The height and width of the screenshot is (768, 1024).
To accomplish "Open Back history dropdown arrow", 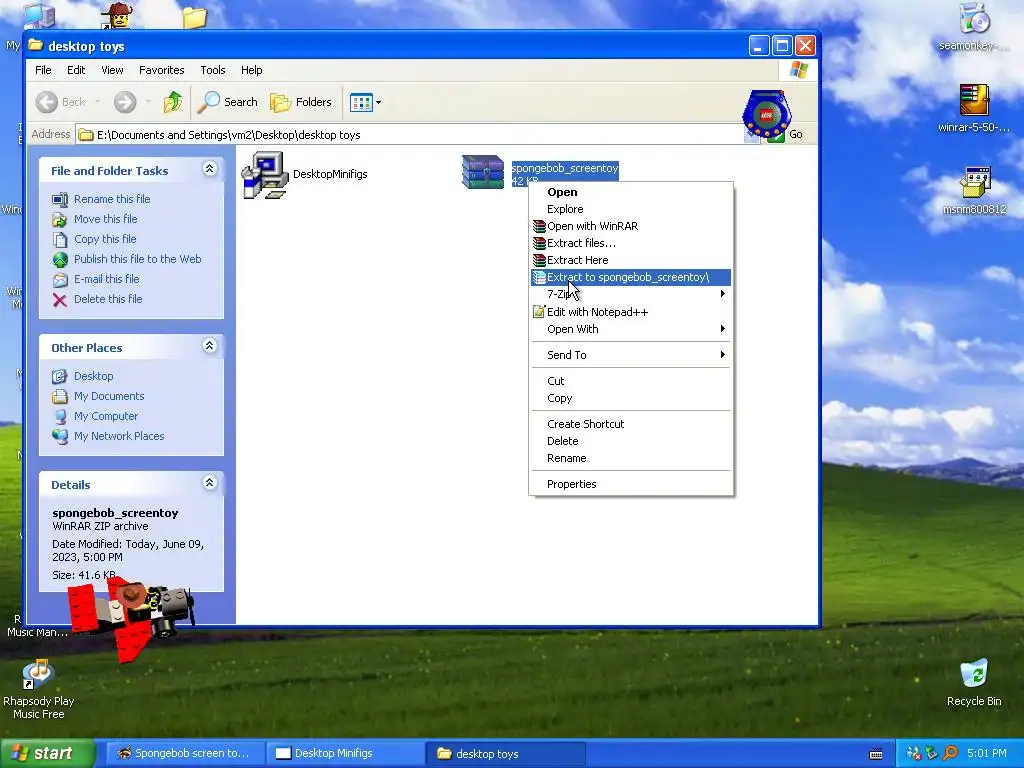I will click(x=98, y=102).
